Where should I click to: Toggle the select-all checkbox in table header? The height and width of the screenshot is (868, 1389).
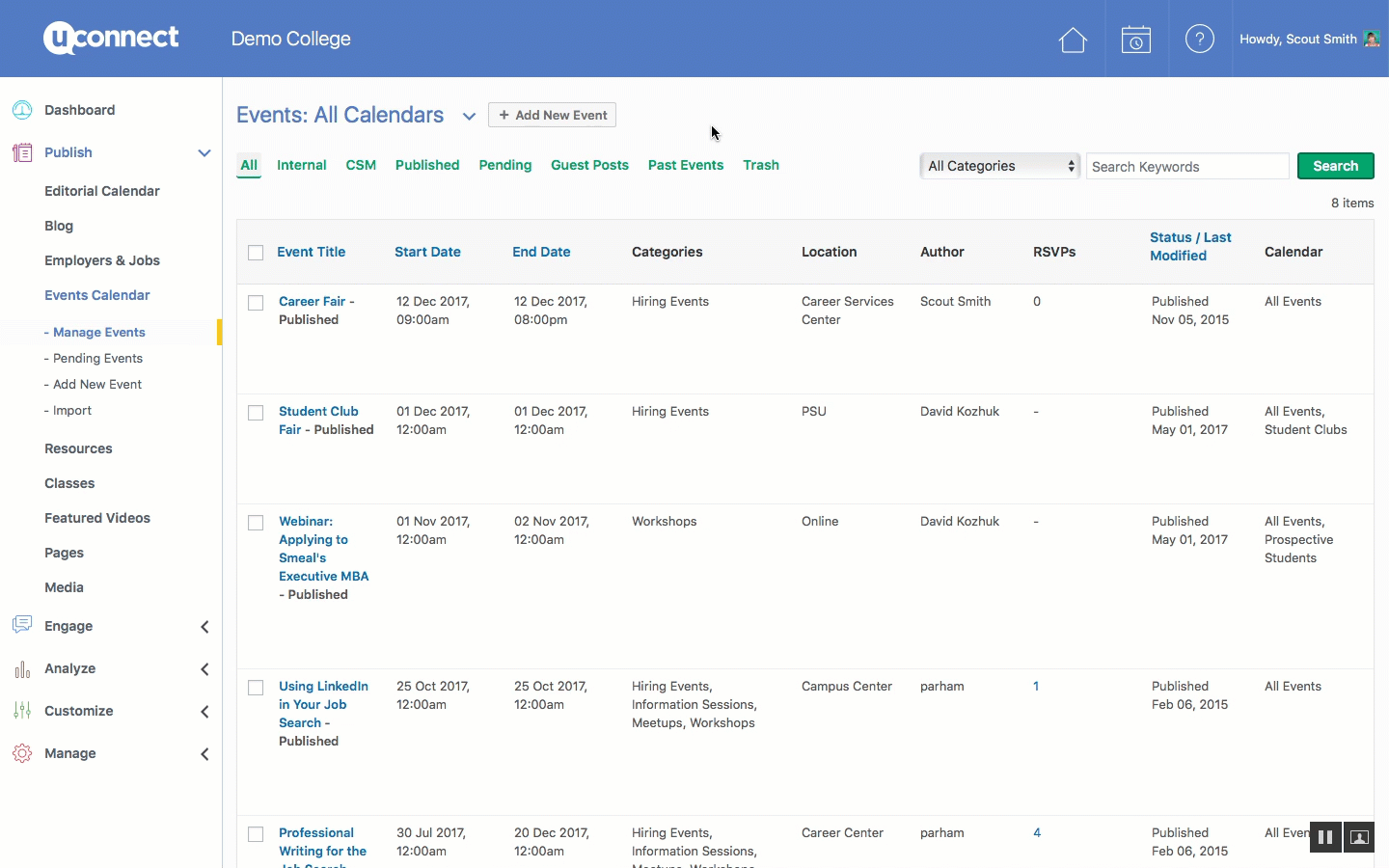pos(256,253)
